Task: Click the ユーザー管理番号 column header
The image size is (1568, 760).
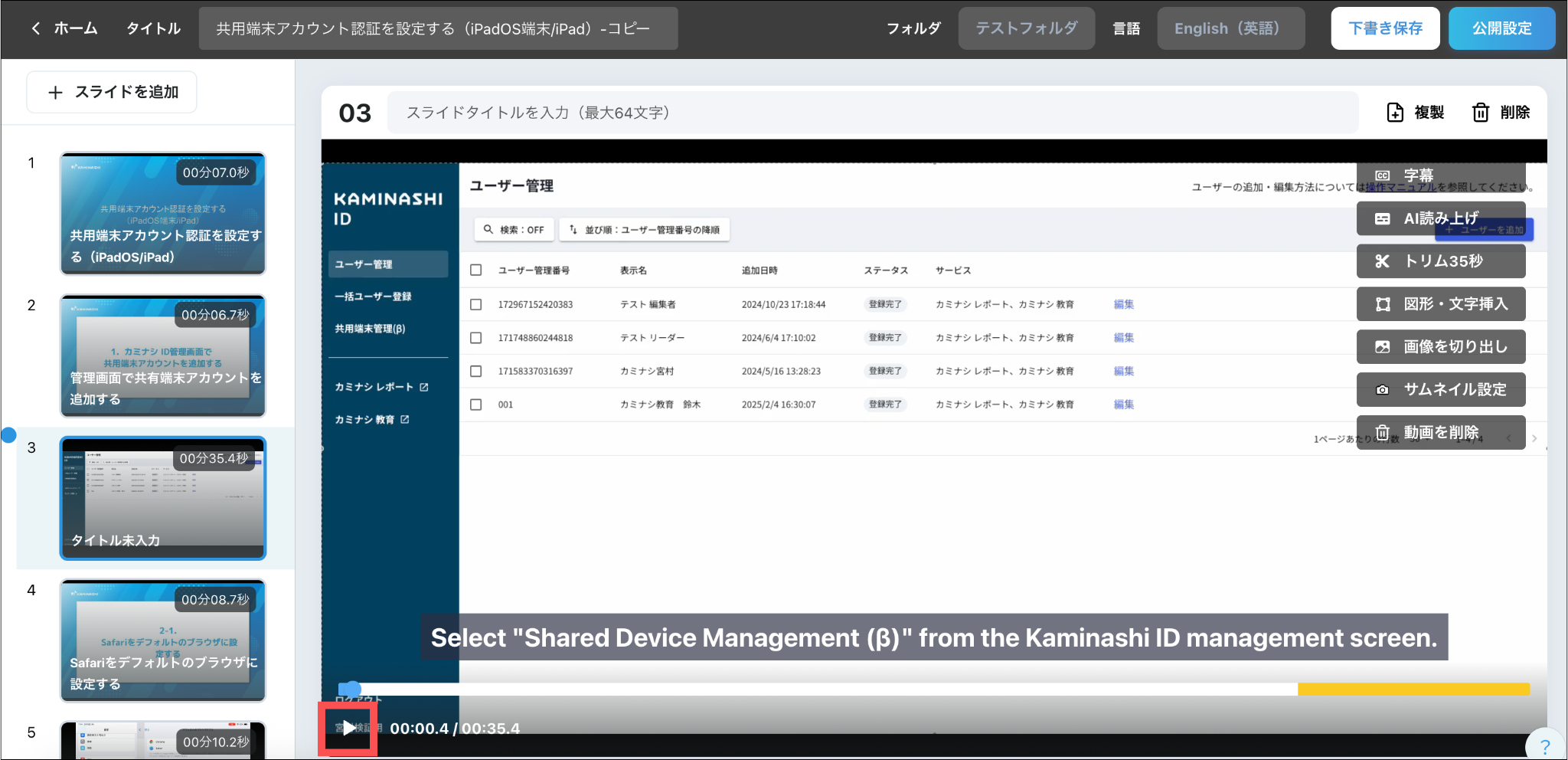Action: pos(534,270)
